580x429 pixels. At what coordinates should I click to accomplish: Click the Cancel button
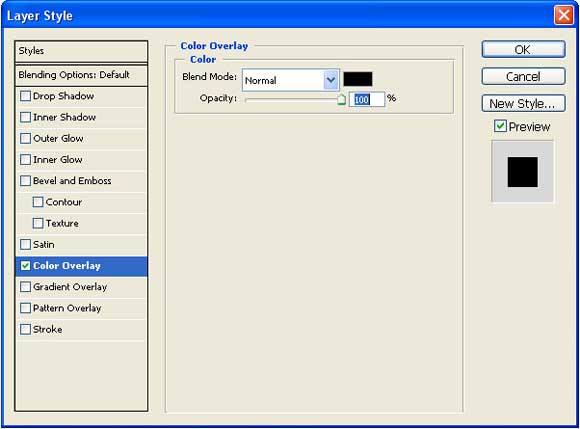523,77
